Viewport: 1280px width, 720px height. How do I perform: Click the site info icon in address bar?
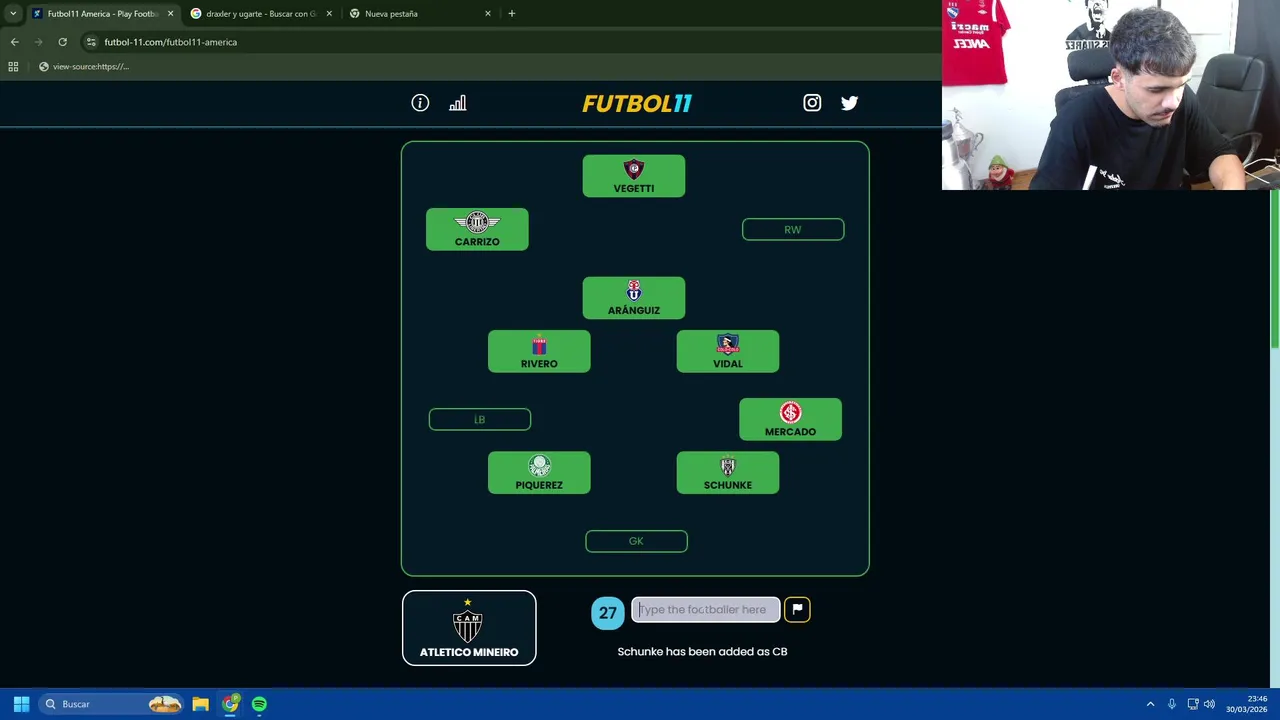click(x=91, y=42)
